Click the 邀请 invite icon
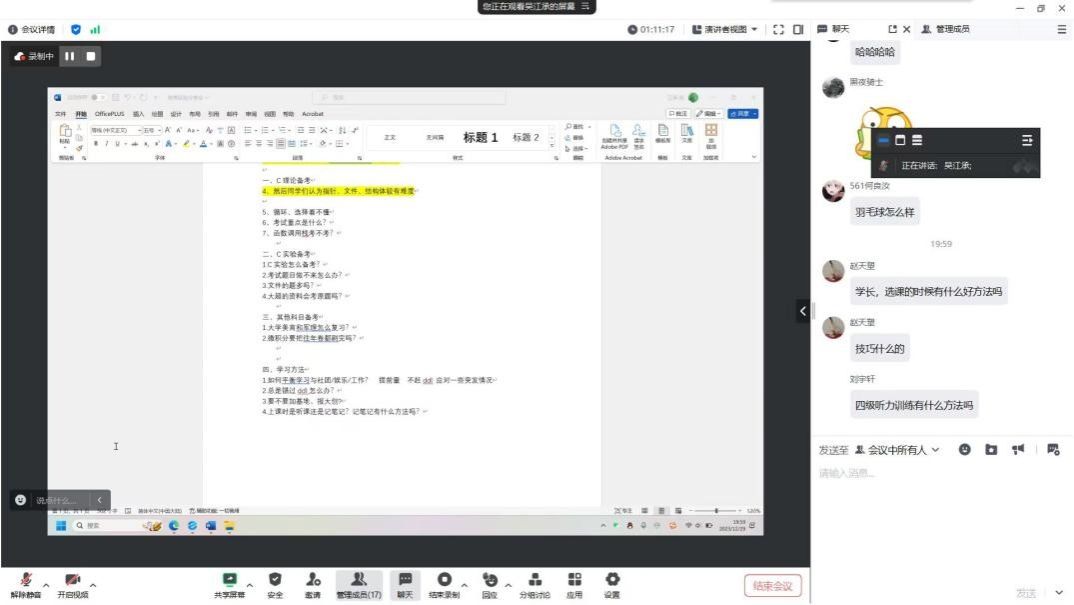1074x605 pixels. (313, 581)
